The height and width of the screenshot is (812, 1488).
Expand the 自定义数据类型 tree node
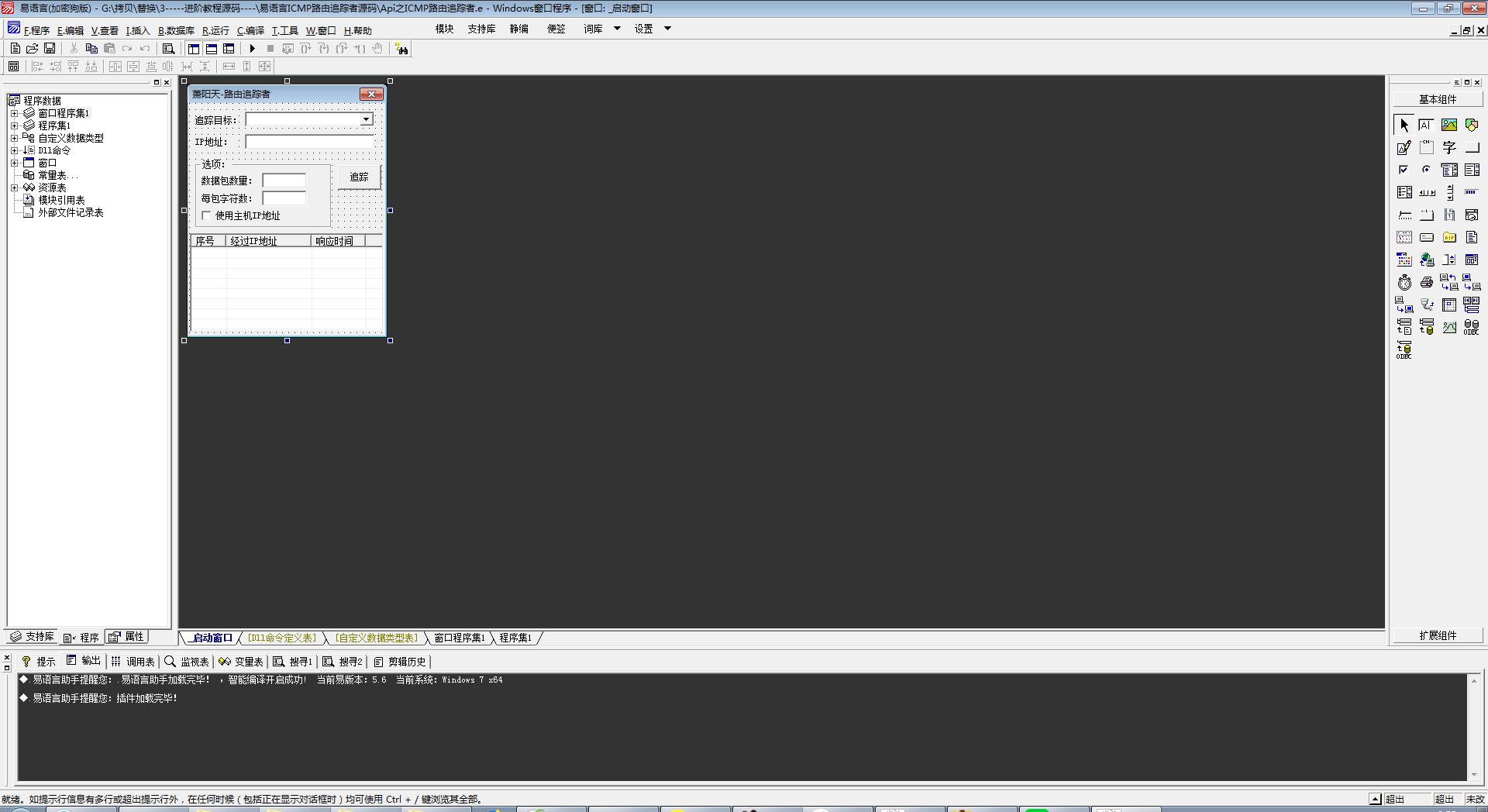tap(14, 138)
